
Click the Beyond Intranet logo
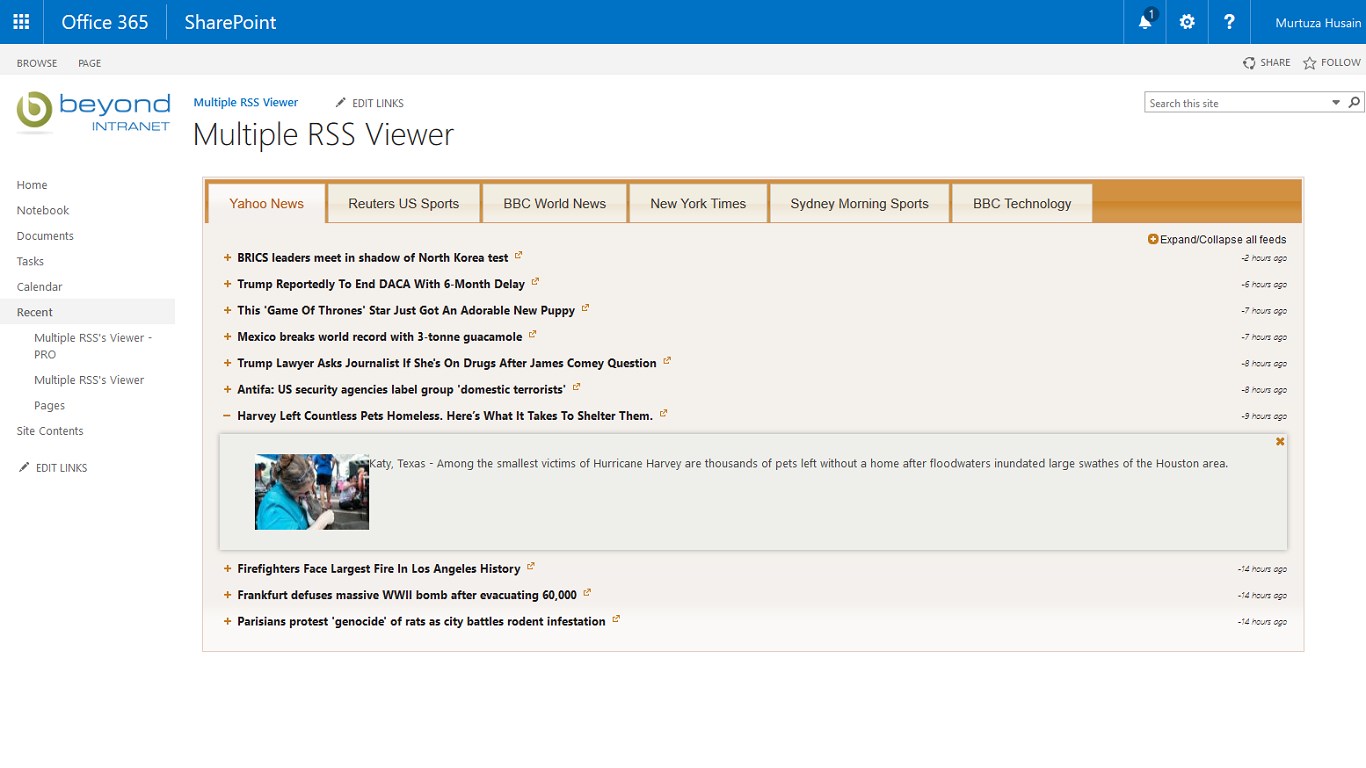[93, 111]
